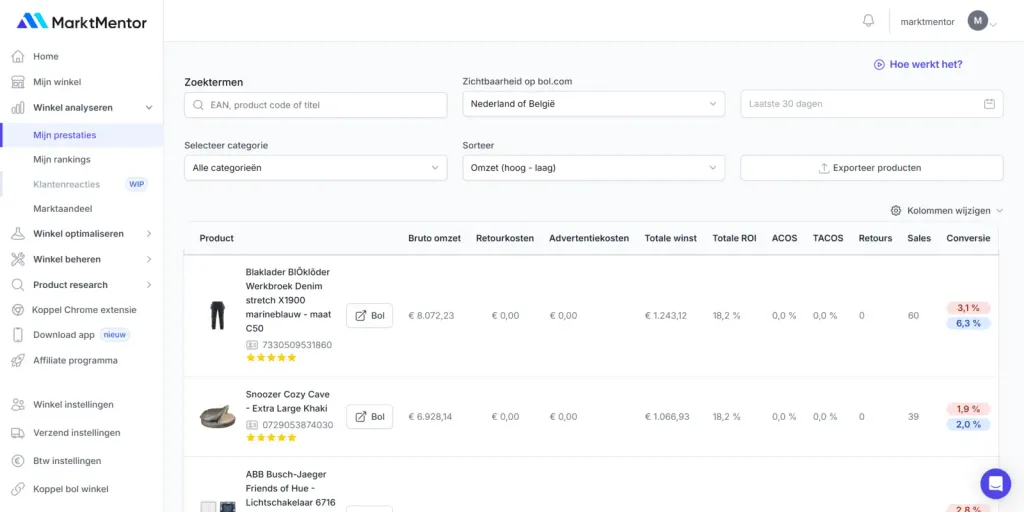Image resolution: width=1024 pixels, height=512 pixels.
Task: Click the nieuw badge next to Download app
Action: pyautogui.click(x=115, y=335)
